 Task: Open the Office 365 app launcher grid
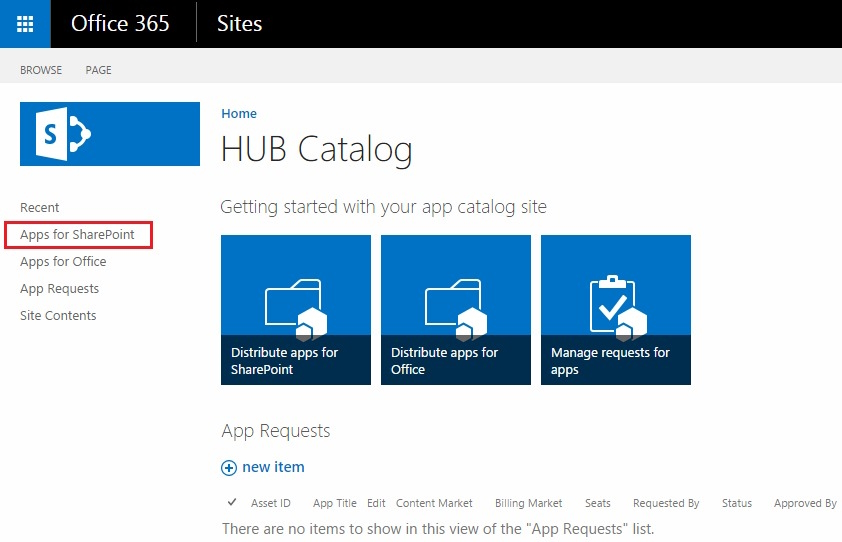pos(25,24)
